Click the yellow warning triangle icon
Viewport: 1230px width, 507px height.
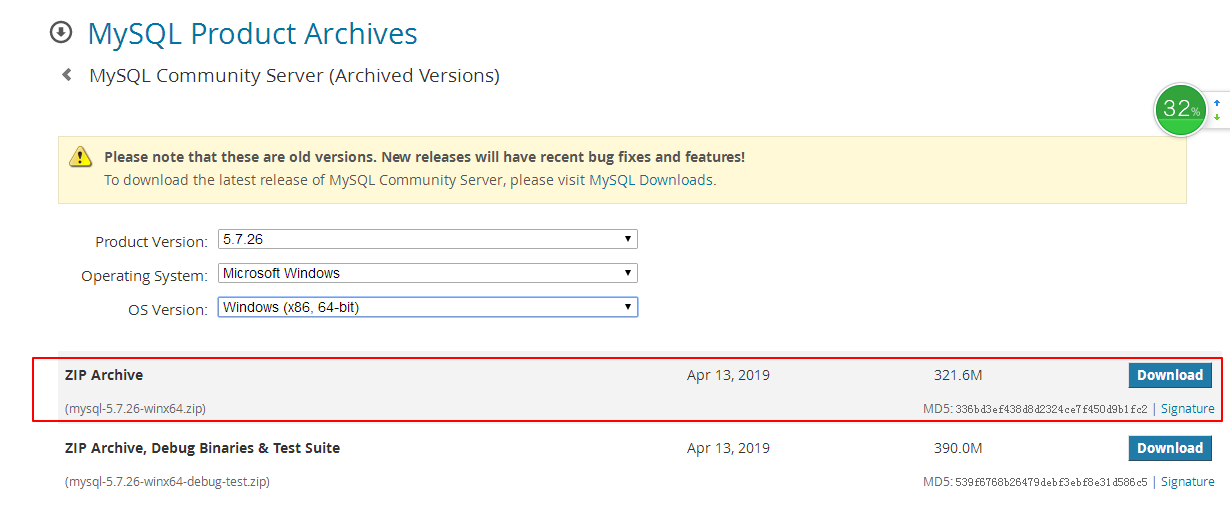pyautogui.click(x=80, y=157)
